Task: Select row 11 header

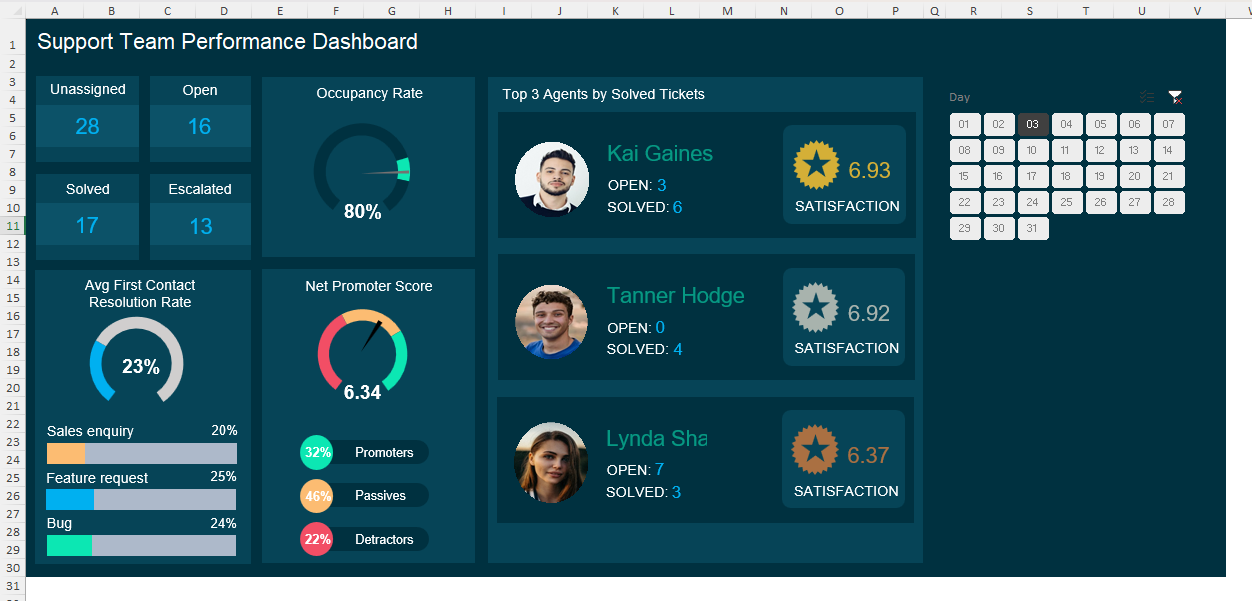Action: point(12,226)
